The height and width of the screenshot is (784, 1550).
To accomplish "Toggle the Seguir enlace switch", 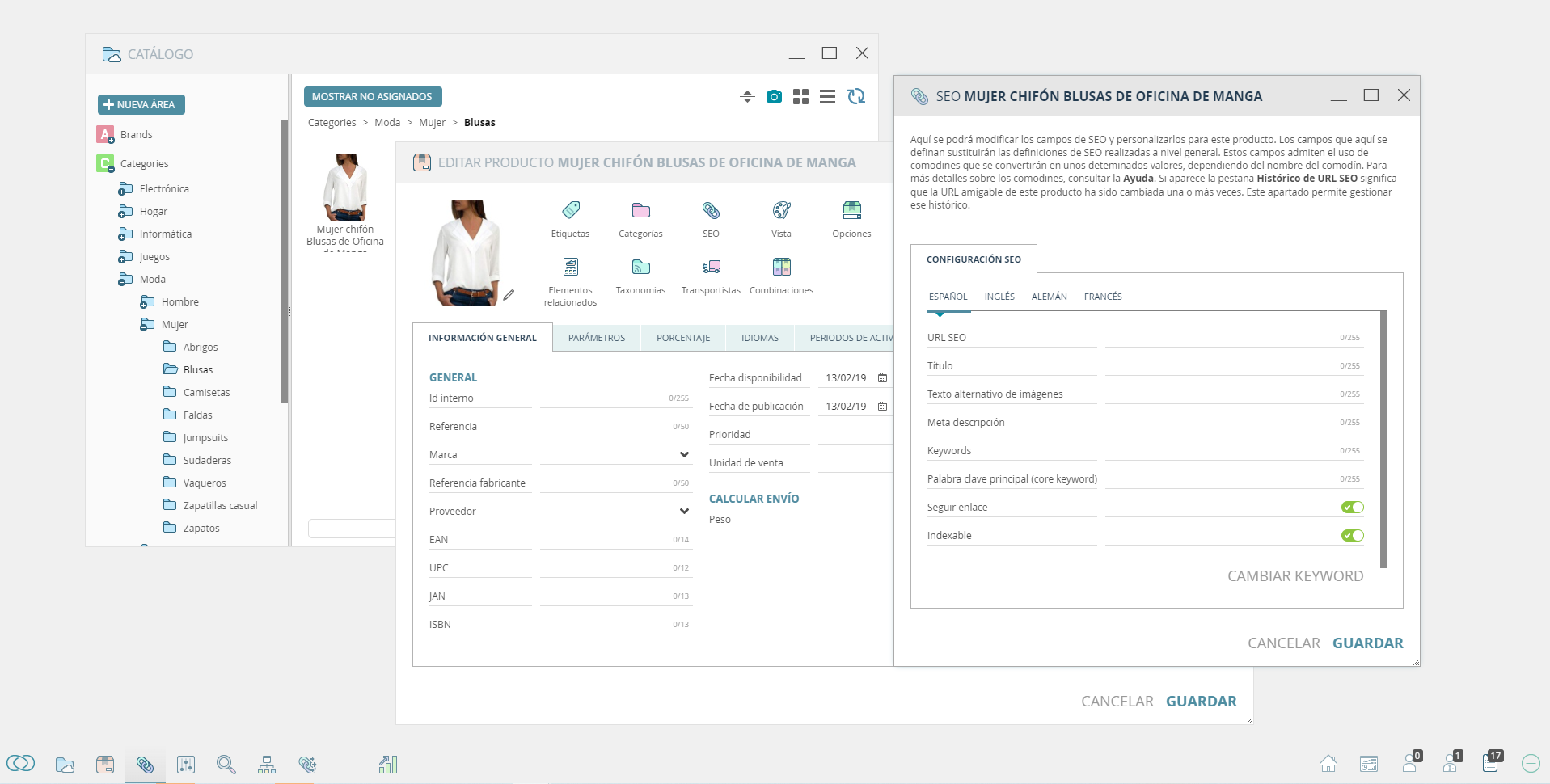I will pyautogui.click(x=1352, y=508).
